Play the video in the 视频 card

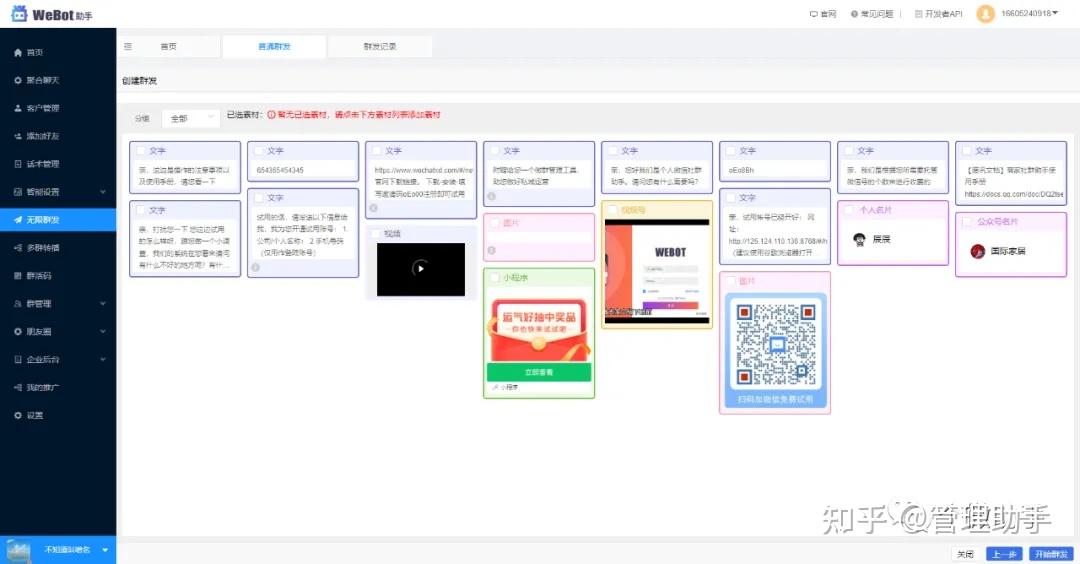[x=420, y=269]
